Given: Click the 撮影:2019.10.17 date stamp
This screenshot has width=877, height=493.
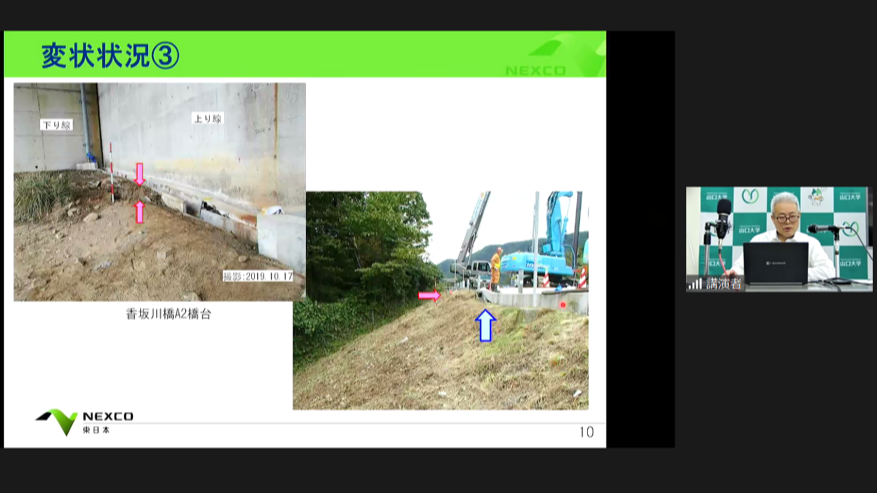Looking at the screenshot, I should (x=259, y=275).
